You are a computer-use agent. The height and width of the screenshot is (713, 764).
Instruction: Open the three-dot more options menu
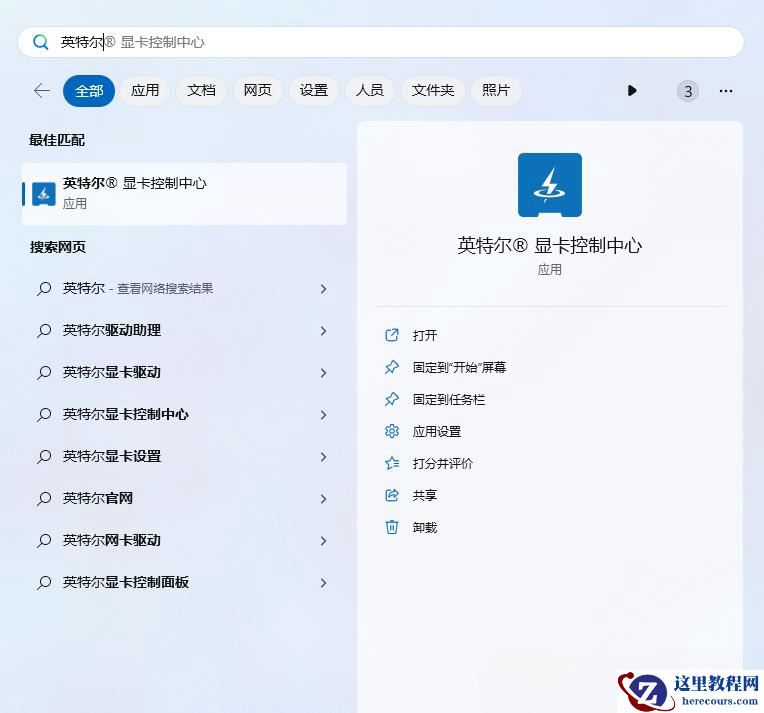pyautogui.click(x=726, y=91)
